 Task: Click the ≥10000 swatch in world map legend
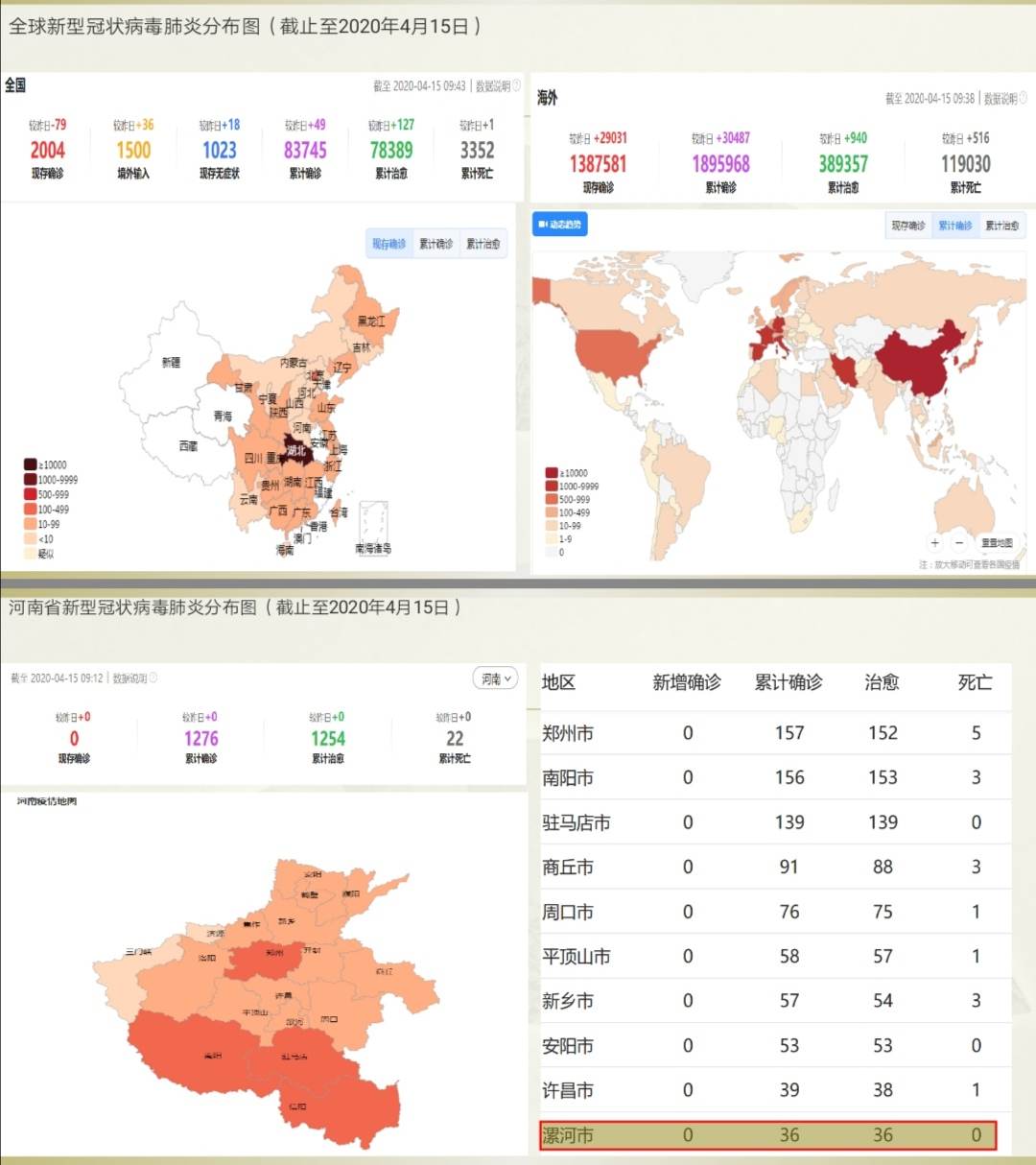[552, 473]
